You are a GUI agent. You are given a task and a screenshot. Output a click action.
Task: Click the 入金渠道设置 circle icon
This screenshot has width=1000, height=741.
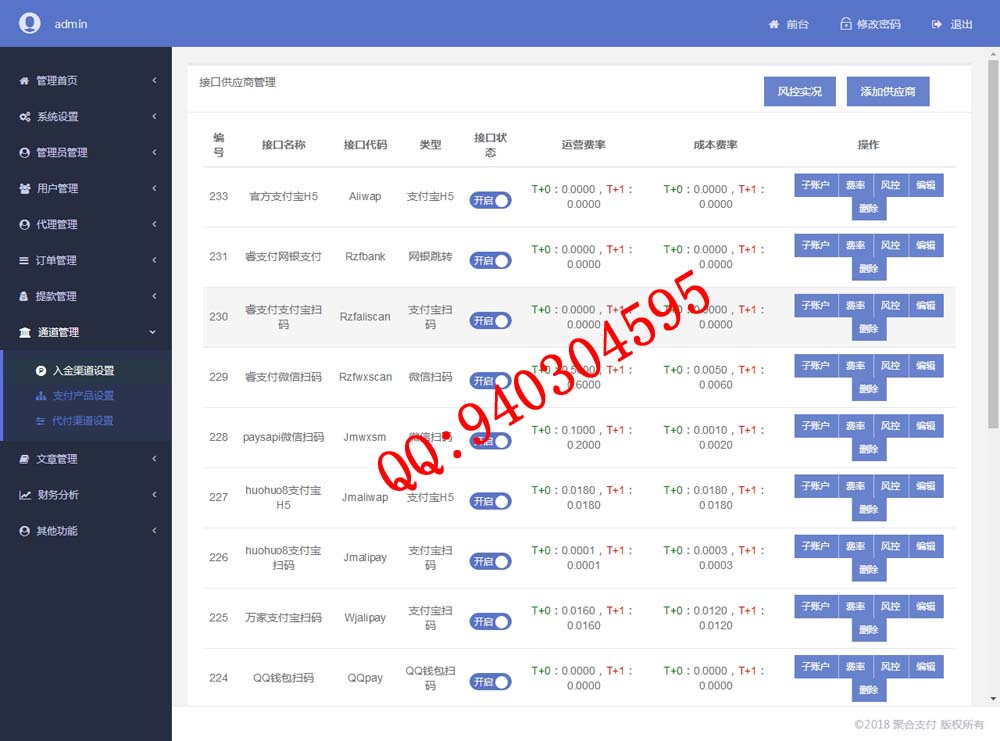tap(41, 370)
